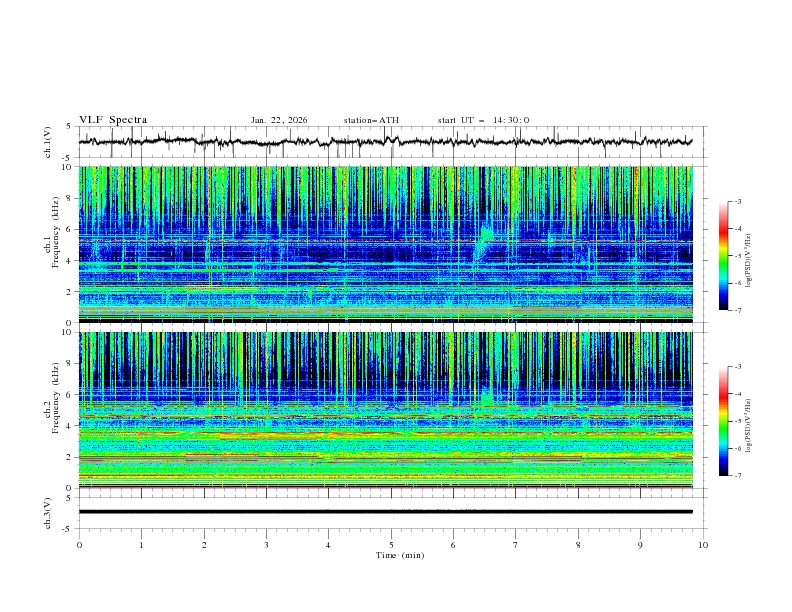
Task: Click time axis tick label "5"
Action: point(391,545)
